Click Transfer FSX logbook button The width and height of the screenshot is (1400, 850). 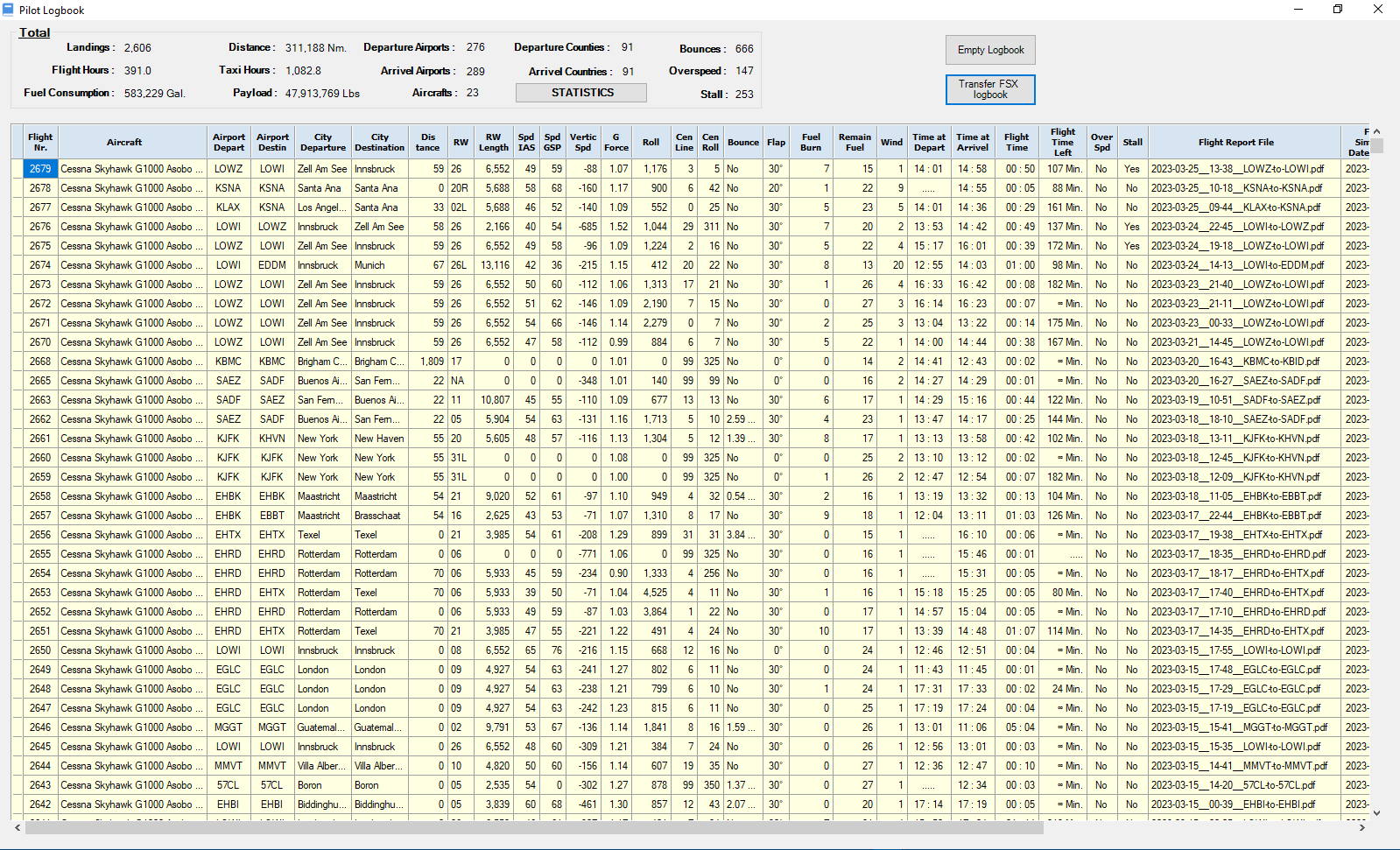(990, 89)
